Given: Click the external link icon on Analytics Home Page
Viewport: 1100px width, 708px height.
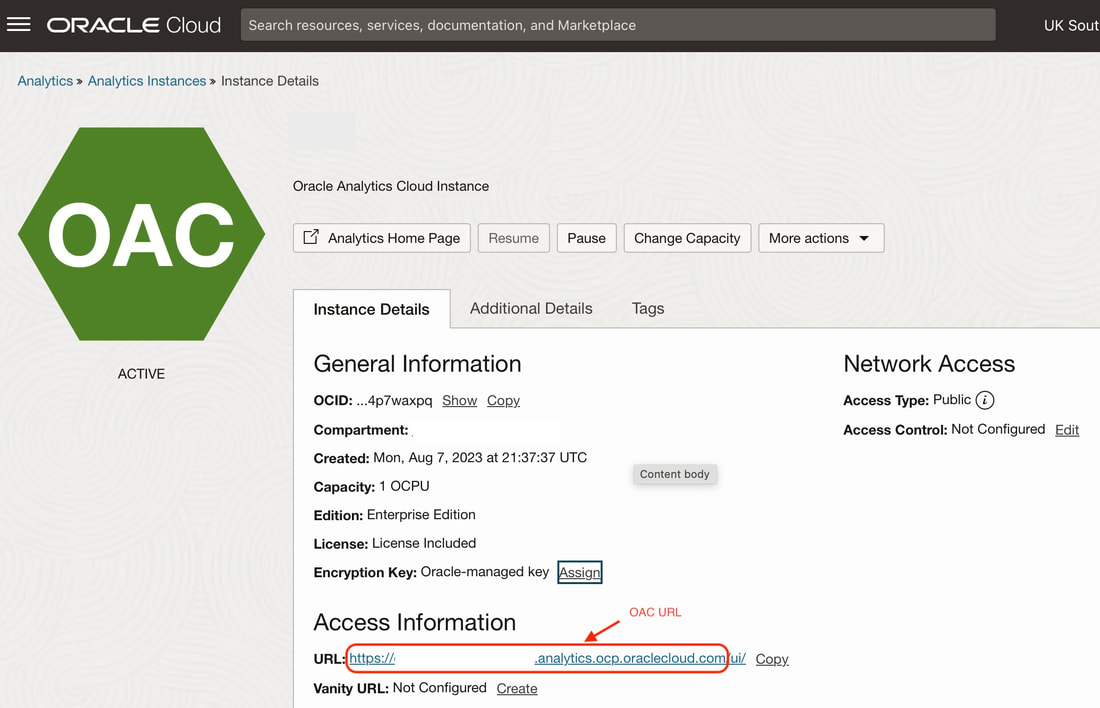Looking at the screenshot, I should pyautogui.click(x=311, y=236).
